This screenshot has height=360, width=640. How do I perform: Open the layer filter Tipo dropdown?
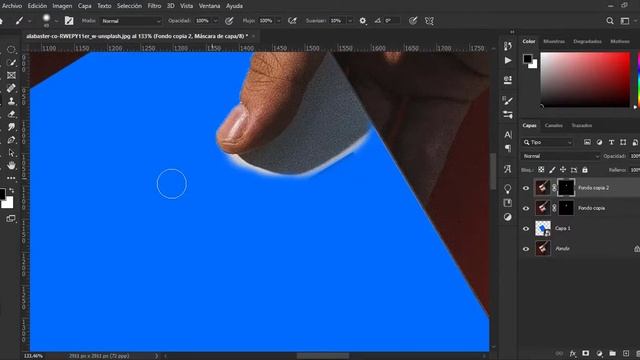[x=548, y=142]
